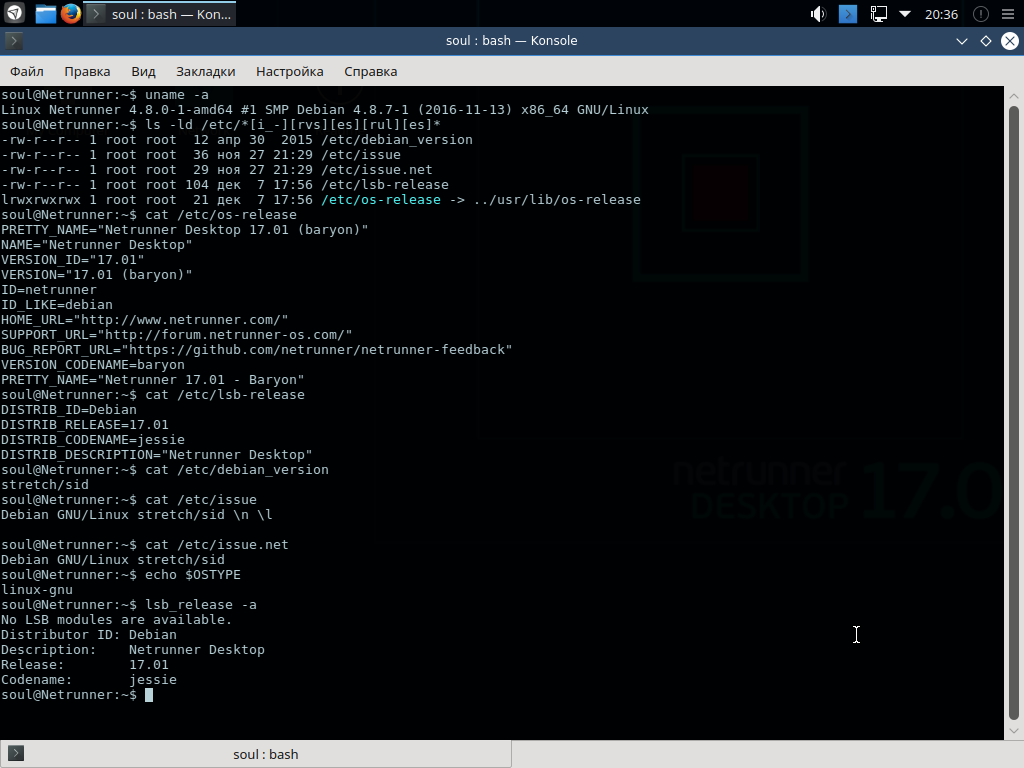This screenshot has width=1024, height=768.
Task: Click the 'Distributor ID: Debian' line
Action: 89,635
